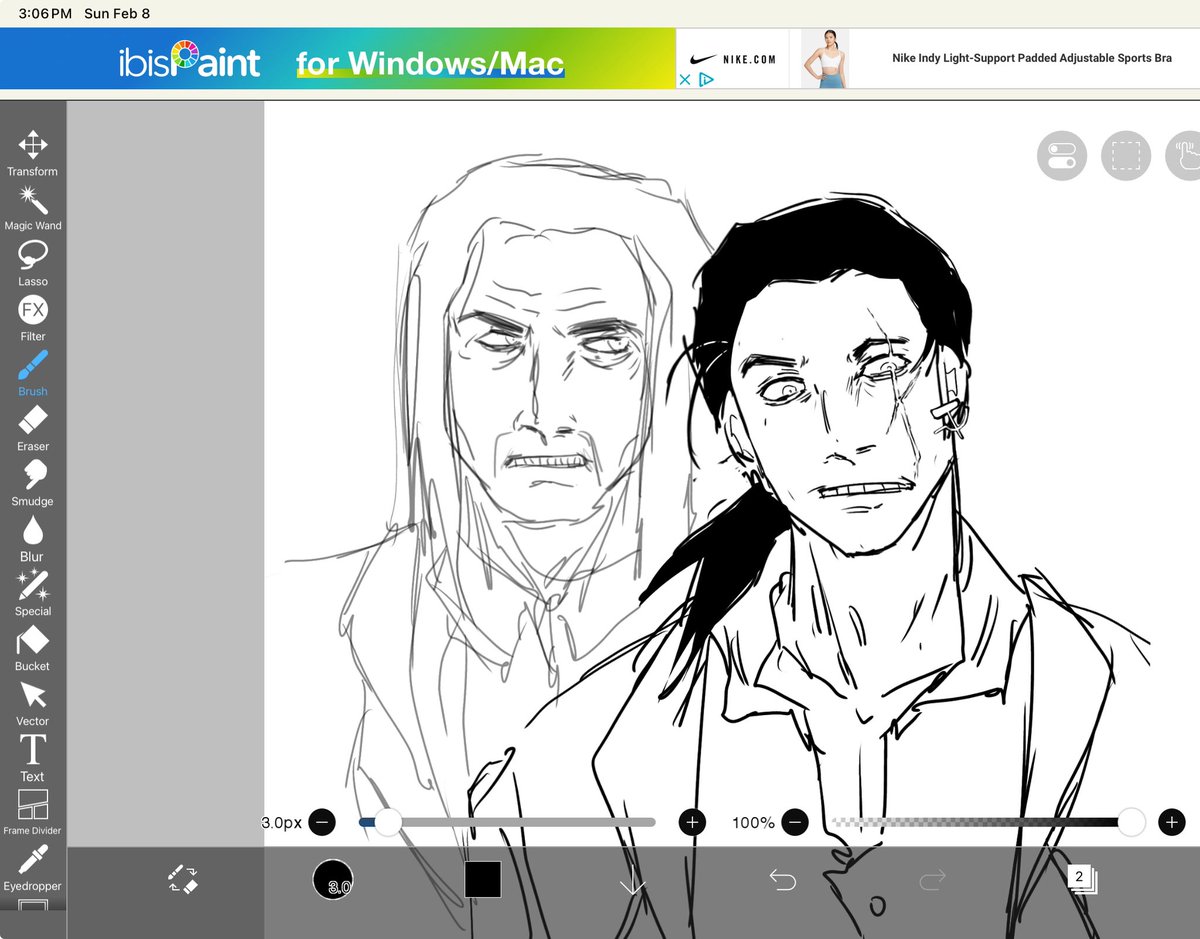Select the Eraser tool

click(33, 428)
